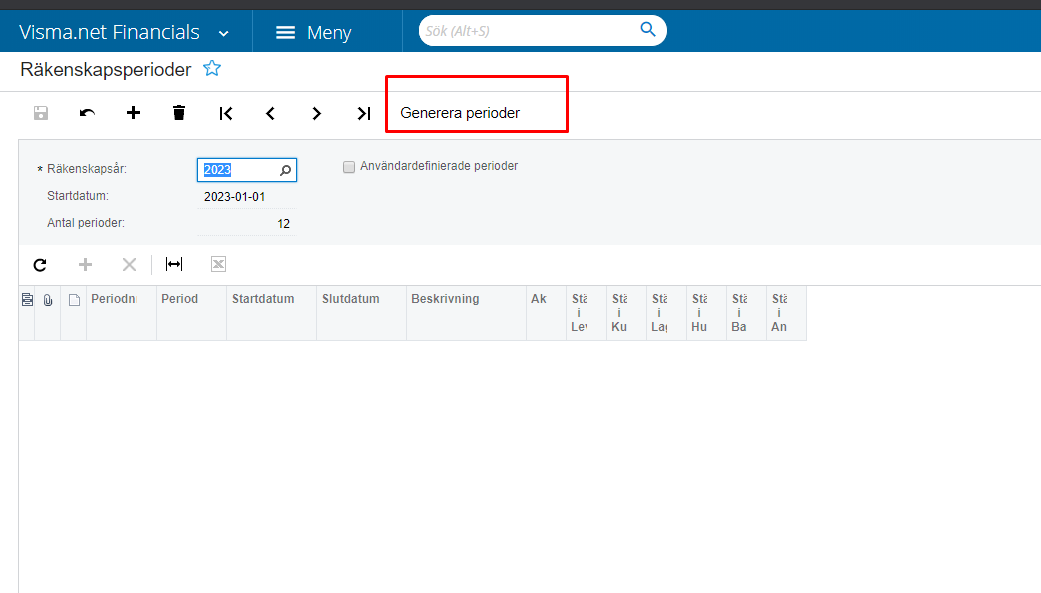Image resolution: width=1041 pixels, height=593 pixels.
Task: Click Generera perioder button
Action: pyautogui.click(x=460, y=113)
